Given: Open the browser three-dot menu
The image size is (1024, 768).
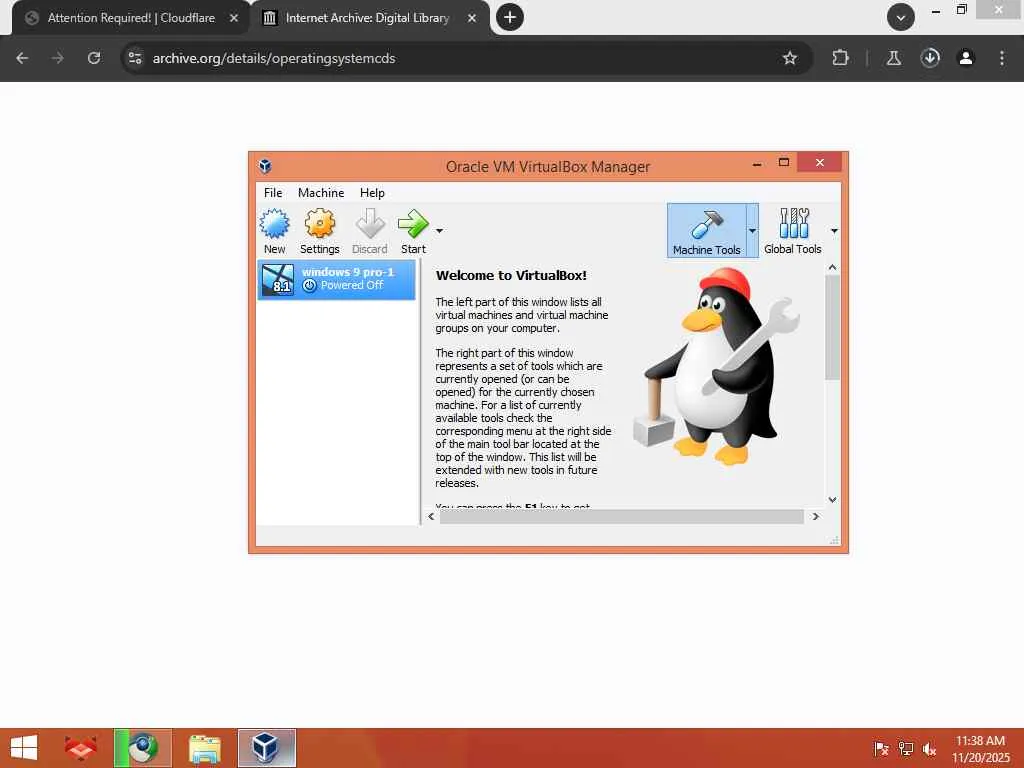Looking at the screenshot, I should click(1002, 58).
